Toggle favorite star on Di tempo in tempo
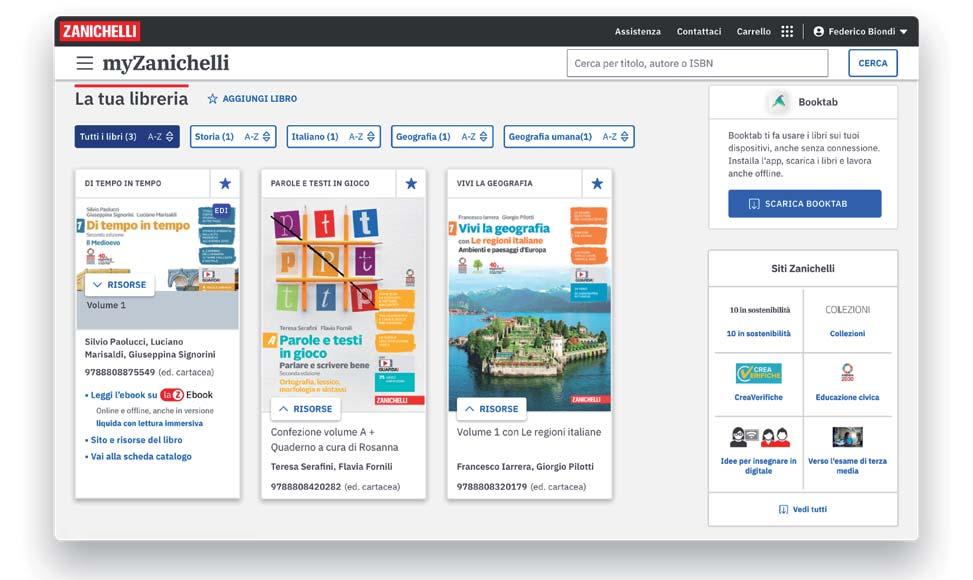This screenshot has width=973, height=580. (225, 184)
